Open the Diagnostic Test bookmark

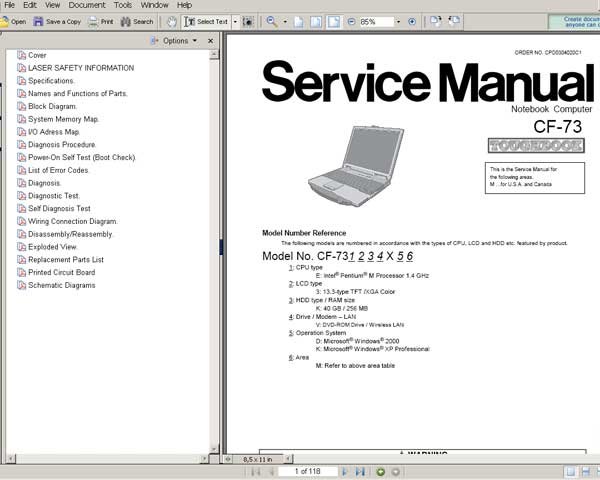(54, 196)
